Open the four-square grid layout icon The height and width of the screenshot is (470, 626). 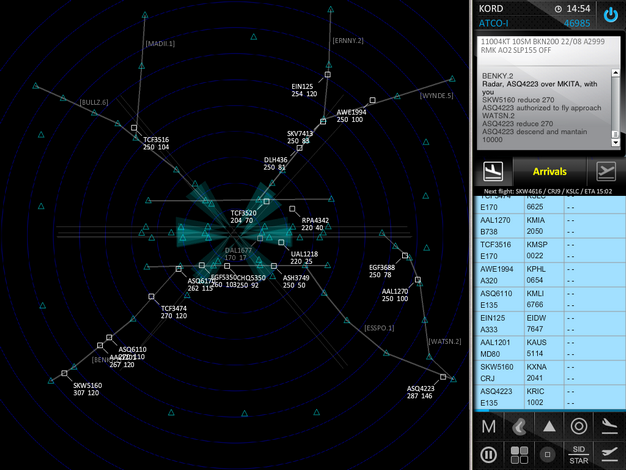click(x=519, y=455)
